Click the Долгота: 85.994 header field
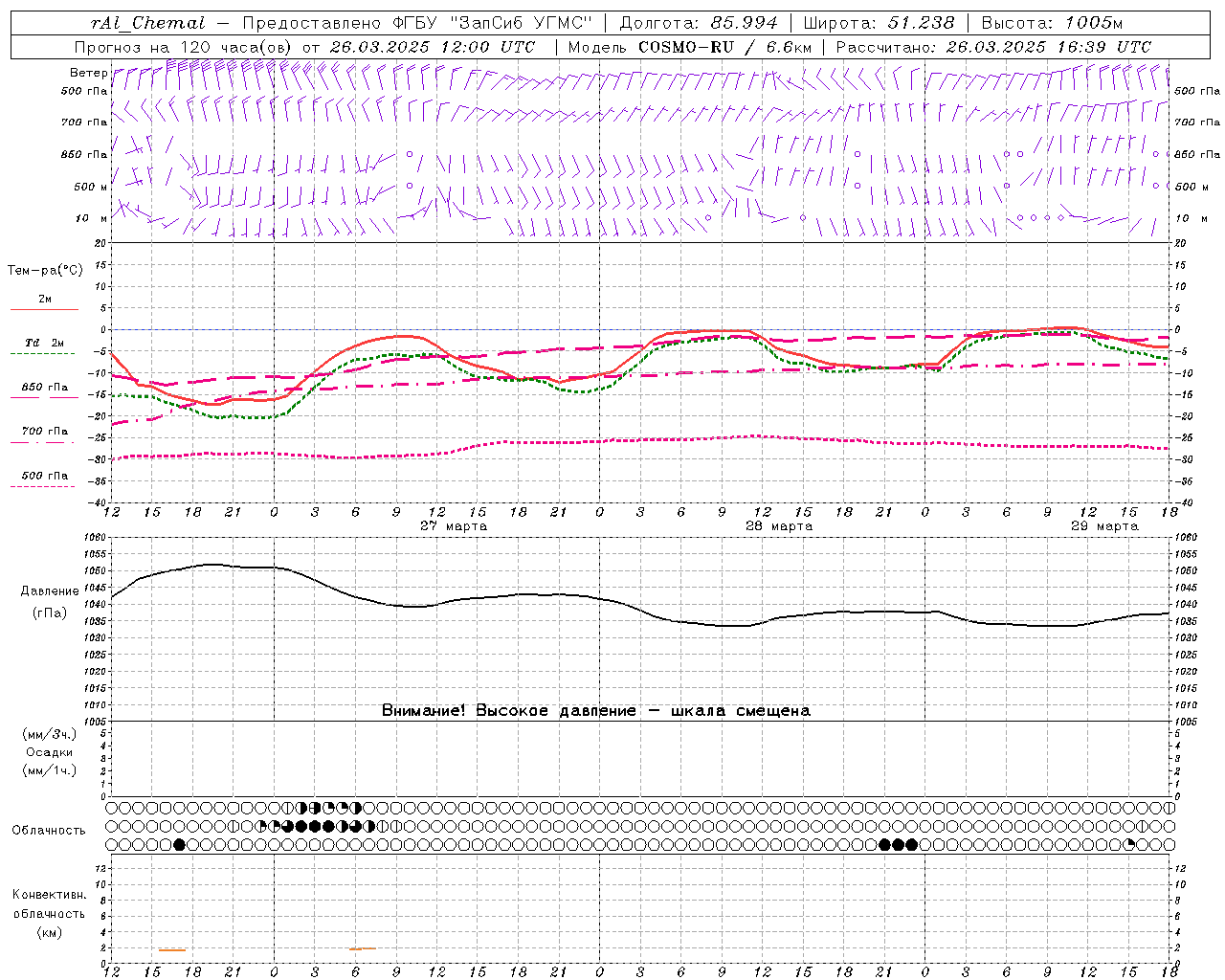 699,23
